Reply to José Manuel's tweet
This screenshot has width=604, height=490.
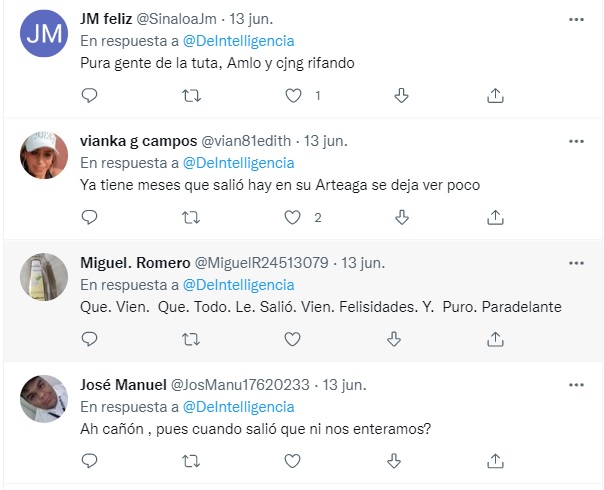89,461
